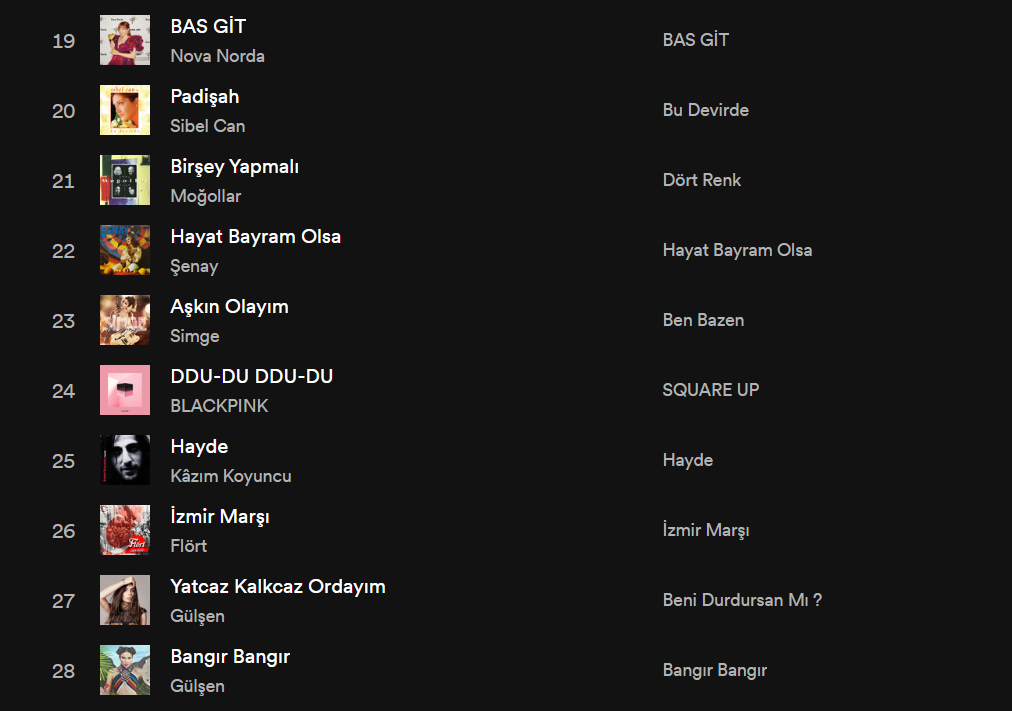Image resolution: width=1012 pixels, height=711 pixels.
Task: Select the Moğollar Dört Renk cover image
Action: [125, 180]
